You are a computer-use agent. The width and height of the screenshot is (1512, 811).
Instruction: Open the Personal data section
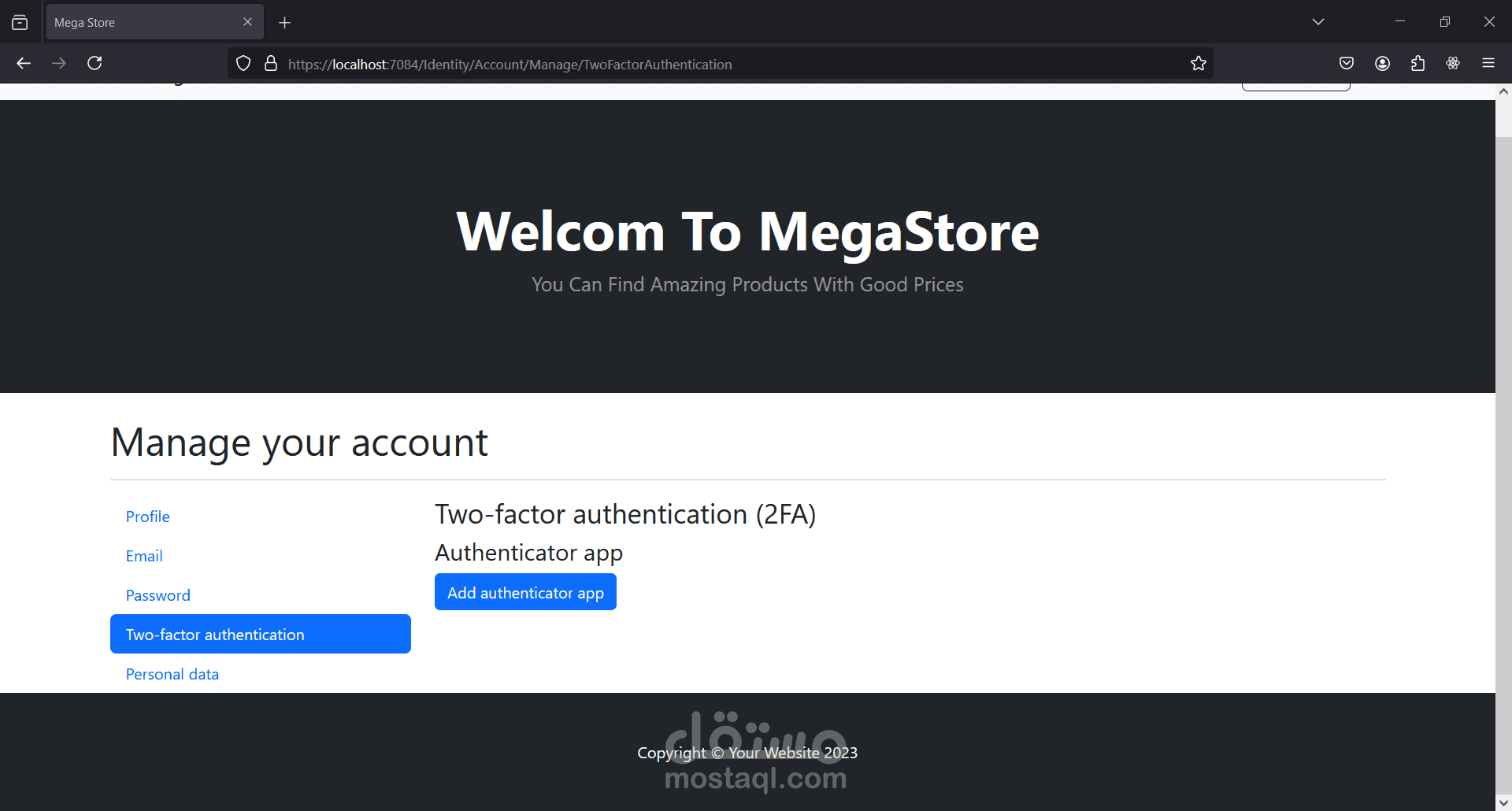172,674
